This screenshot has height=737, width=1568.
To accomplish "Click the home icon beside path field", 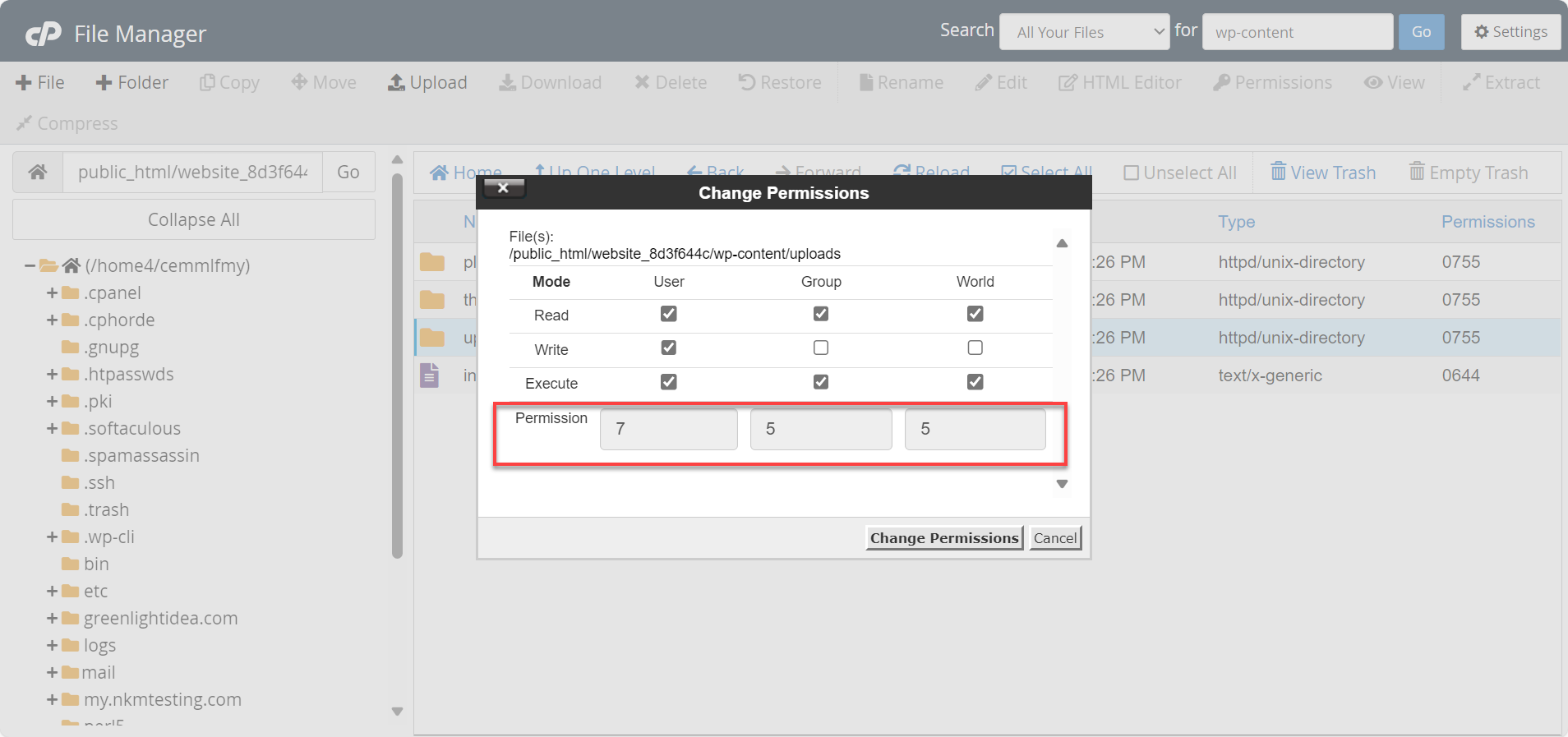I will point(38,173).
